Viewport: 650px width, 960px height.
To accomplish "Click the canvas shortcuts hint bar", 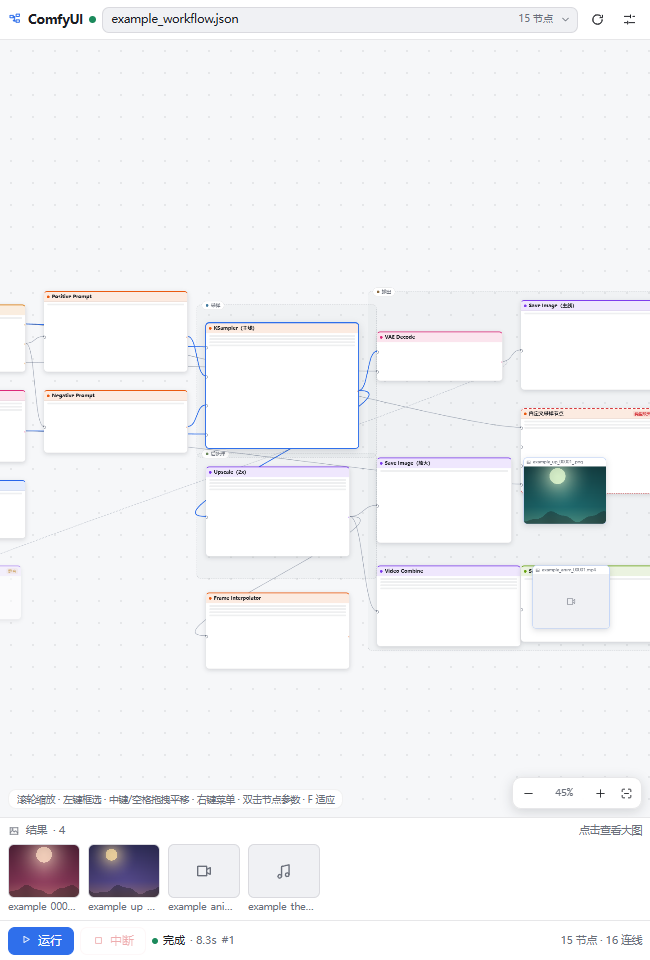I will tap(176, 799).
